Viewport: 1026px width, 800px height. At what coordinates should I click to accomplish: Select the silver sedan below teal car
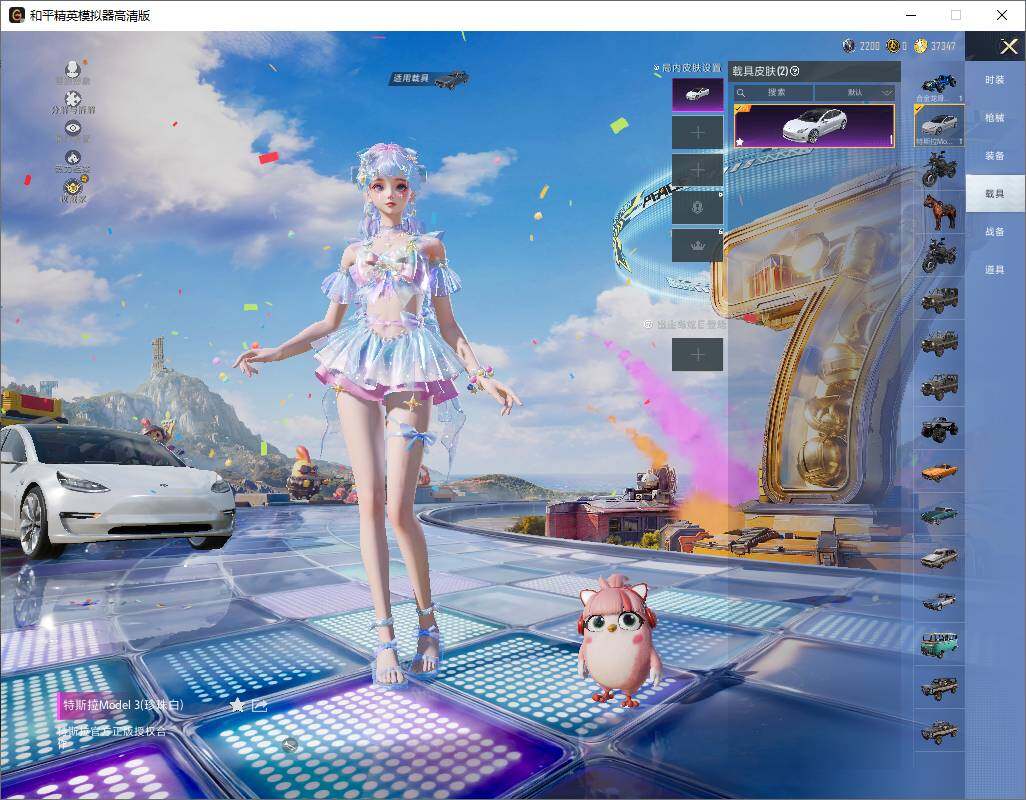[939, 558]
